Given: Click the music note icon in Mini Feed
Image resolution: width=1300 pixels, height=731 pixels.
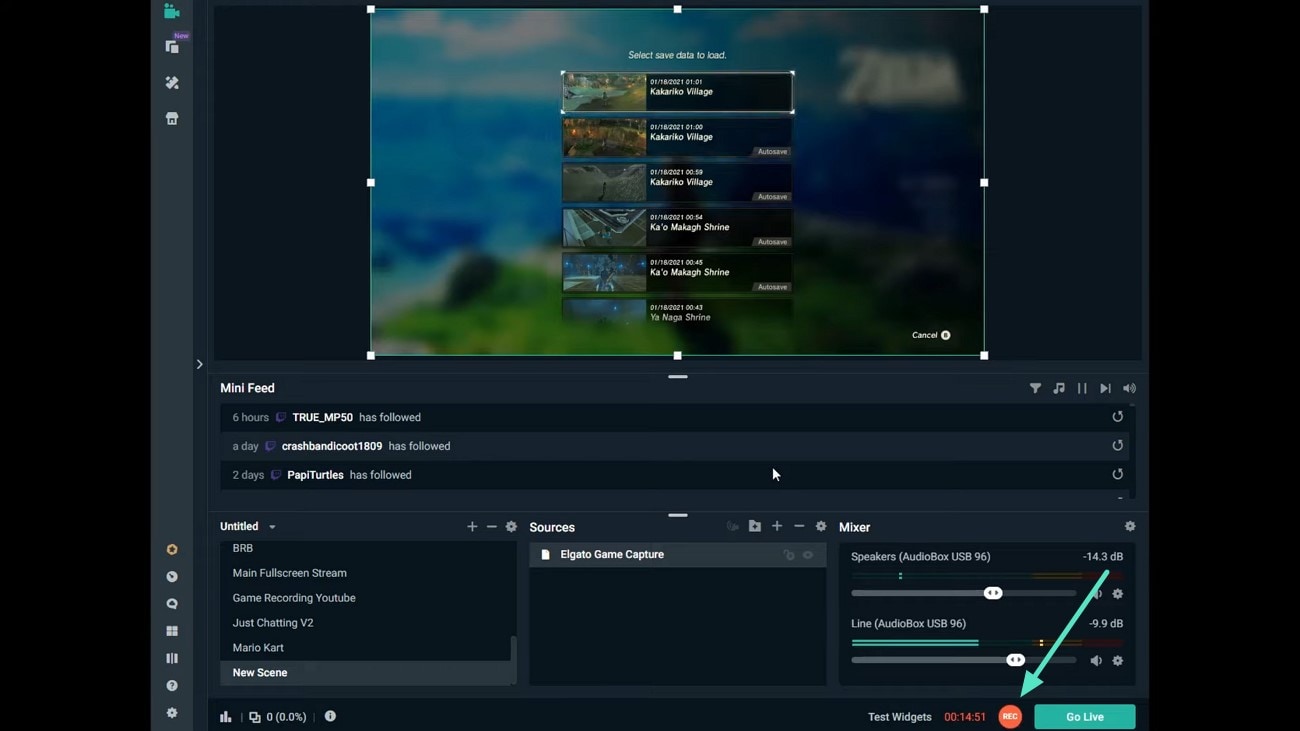Looking at the screenshot, I should (1059, 388).
